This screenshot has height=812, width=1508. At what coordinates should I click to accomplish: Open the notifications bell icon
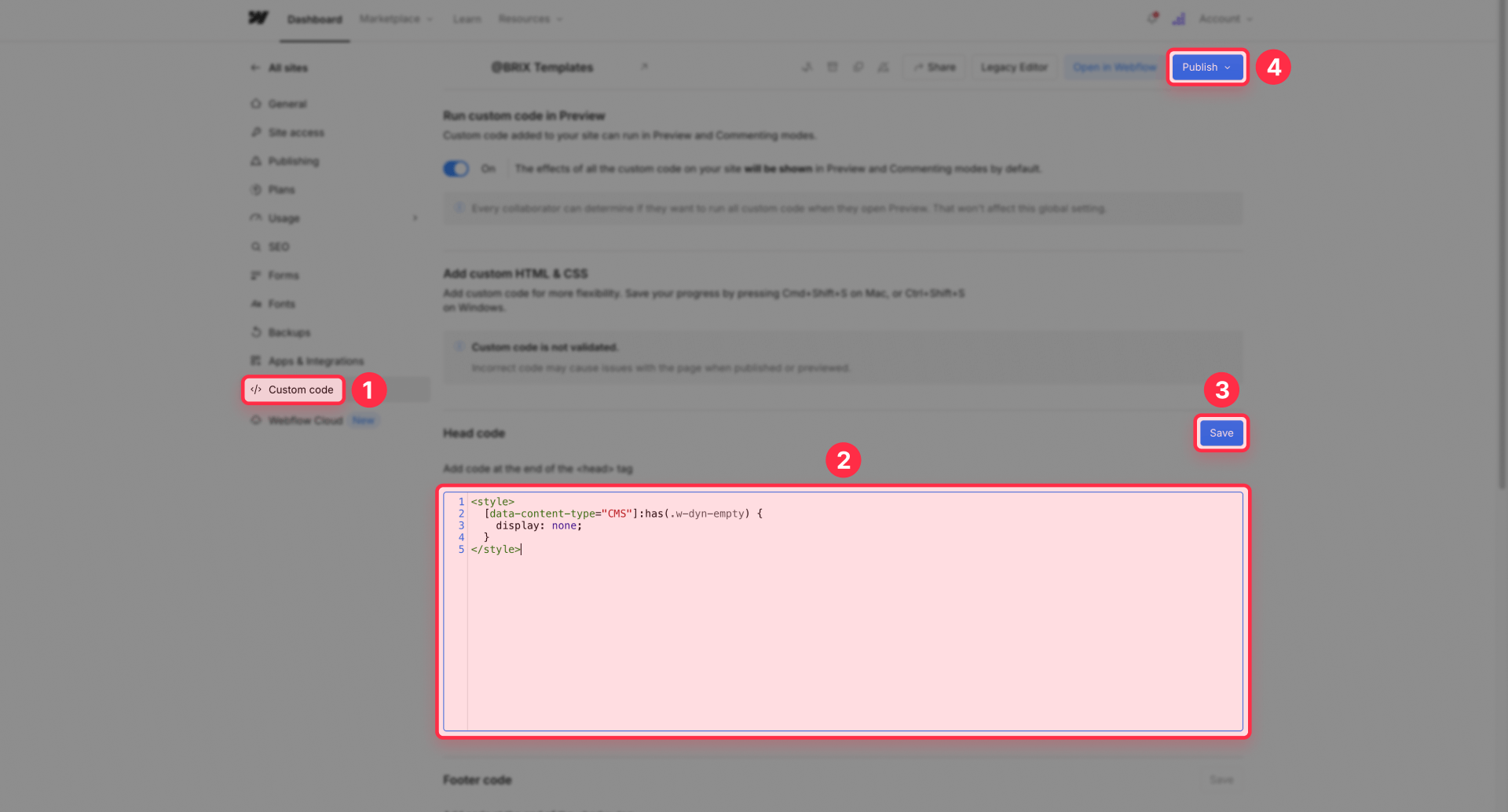(x=1152, y=18)
